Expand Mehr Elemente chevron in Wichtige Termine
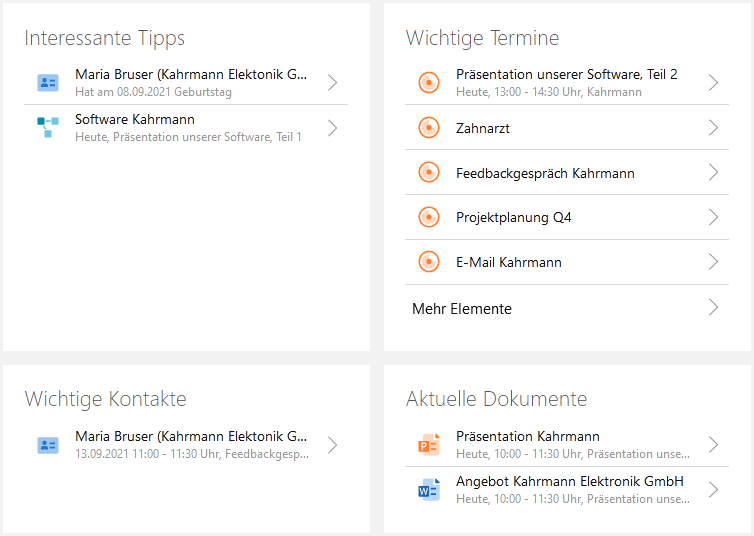The width and height of the screenshot is (754, 536). click(x=713, y=308)
